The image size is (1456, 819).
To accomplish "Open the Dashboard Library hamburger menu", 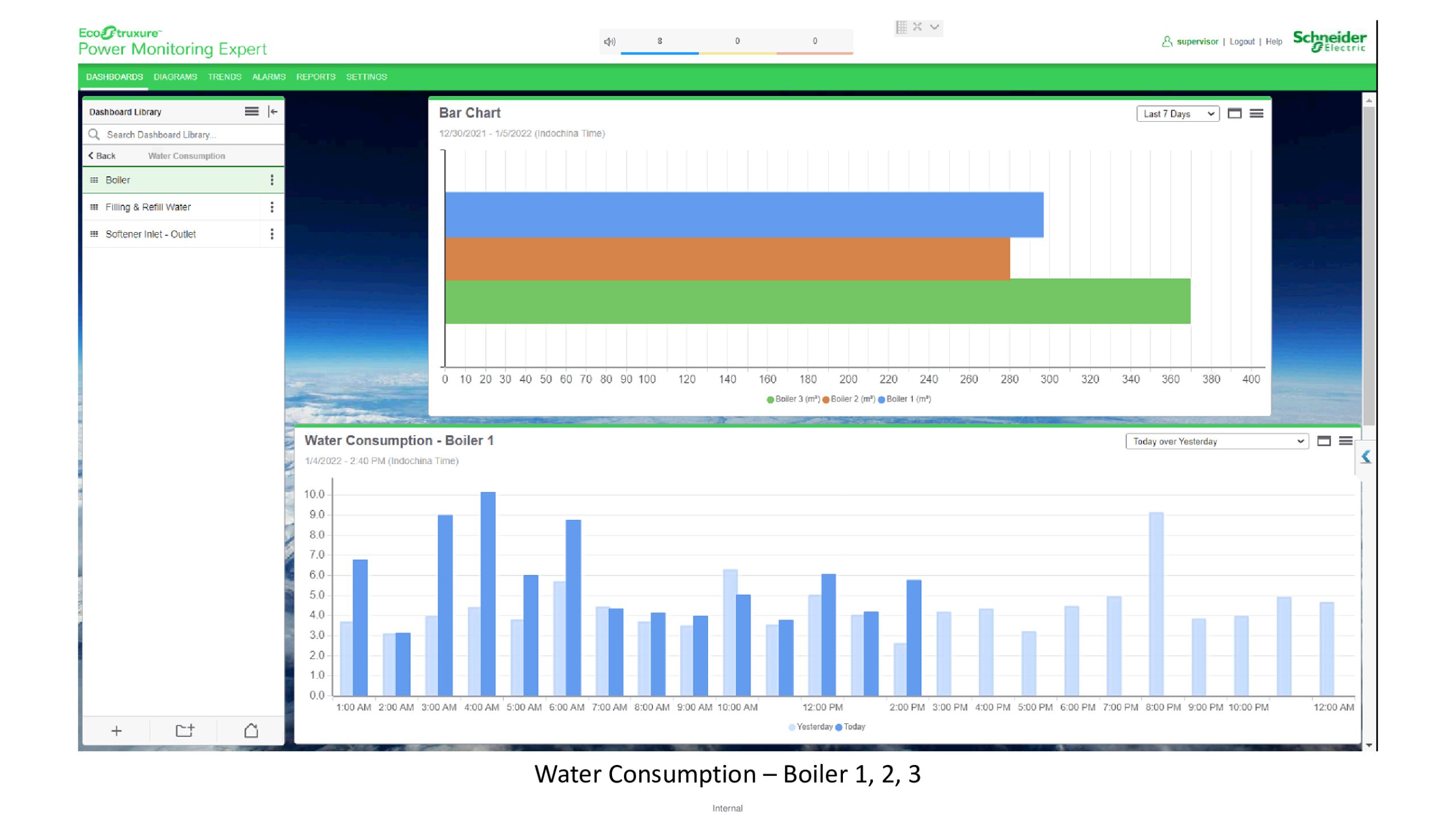I will tap(251, 111).
